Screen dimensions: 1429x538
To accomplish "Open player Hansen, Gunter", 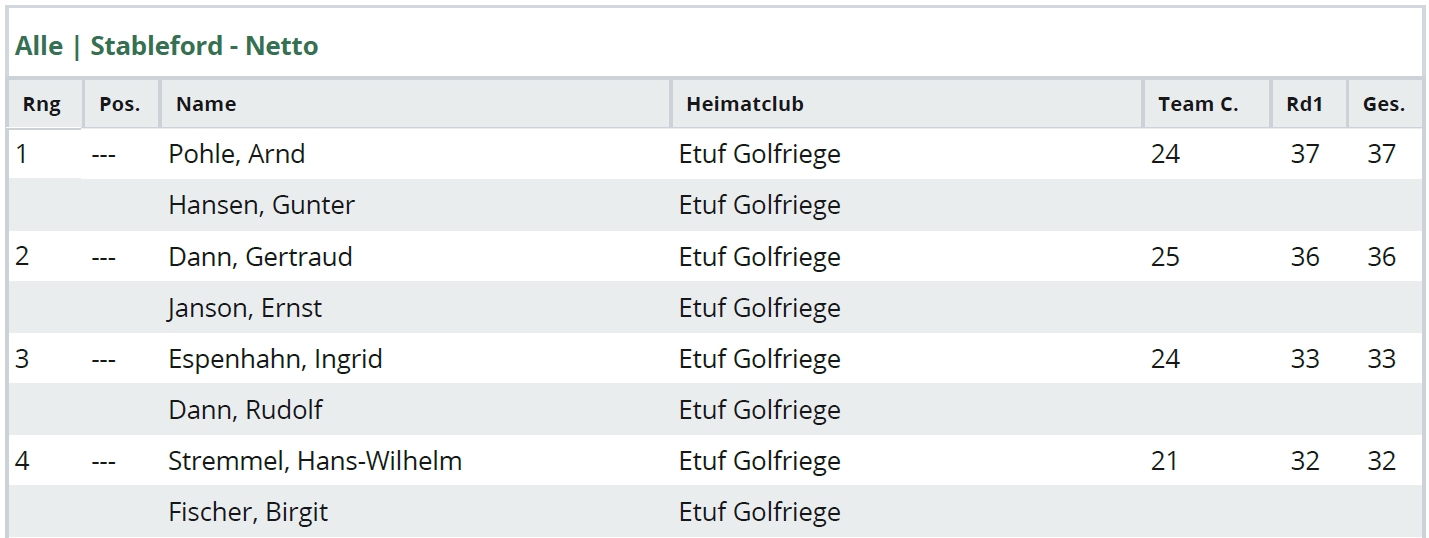I will 262,205.
